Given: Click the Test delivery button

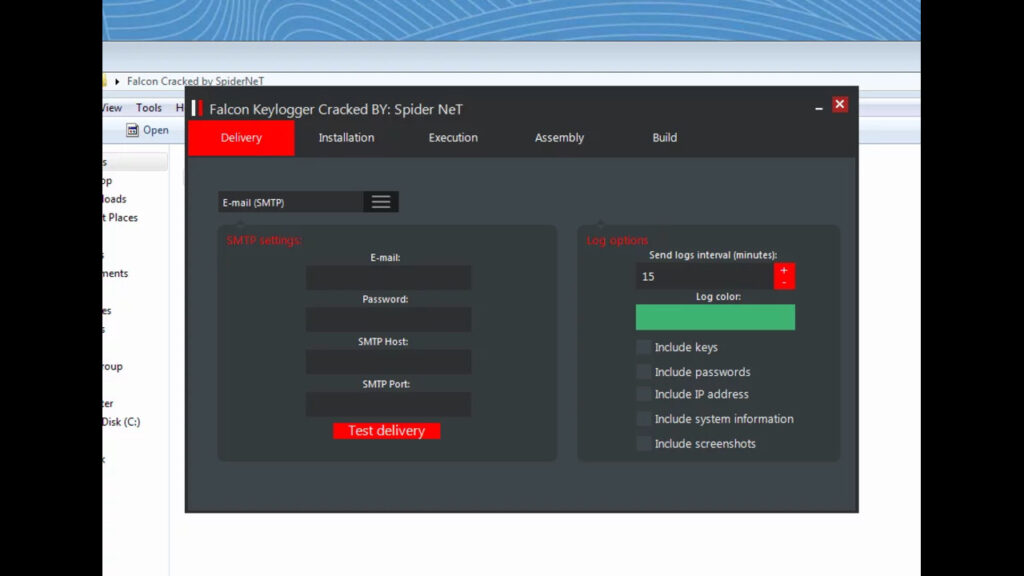Looking at the screenshot, I should 387,431.
